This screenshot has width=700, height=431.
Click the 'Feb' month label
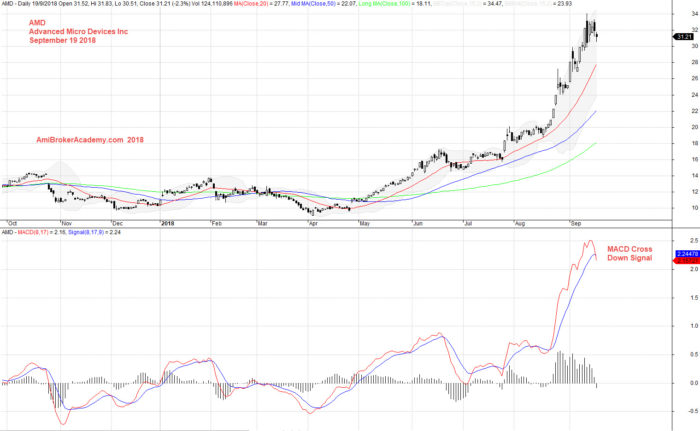216,223
